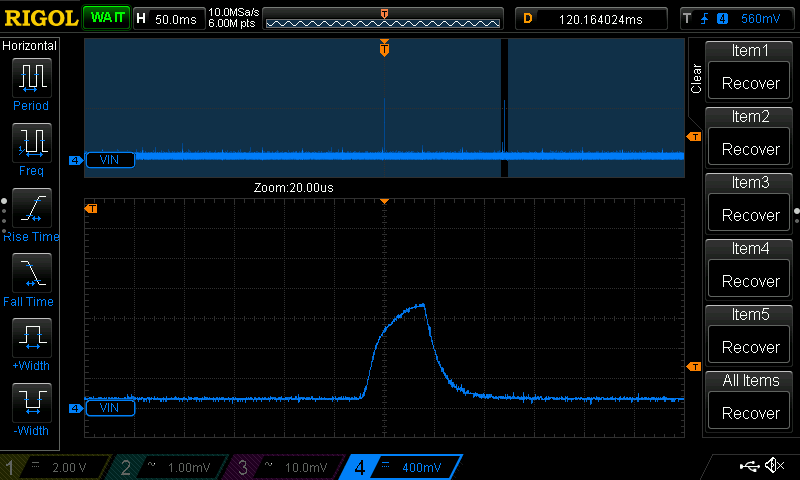Click the VIN label in overview waveform
The height and width of the screenshot is (480, 800).
pos(110,160)
